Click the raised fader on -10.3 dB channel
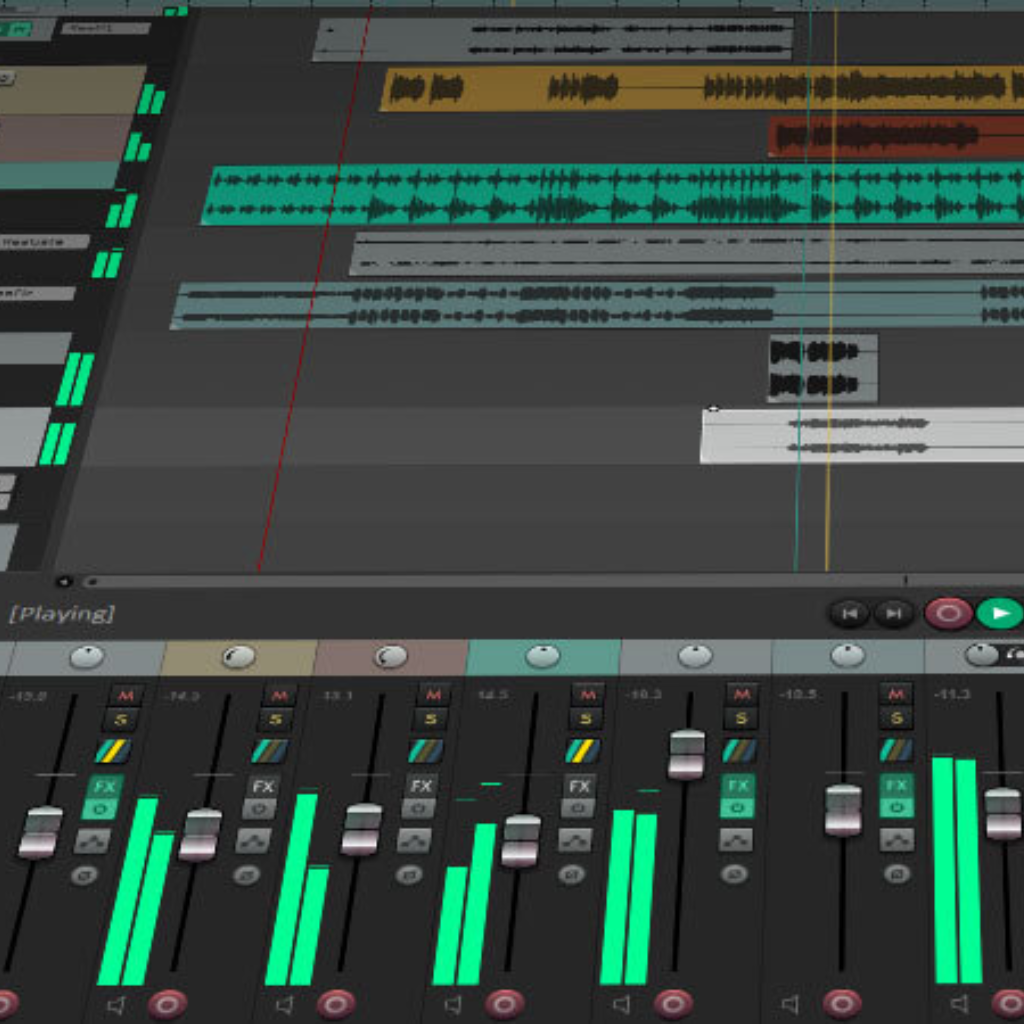The height and width of the screenshot is (1024, 1024). 687,755
